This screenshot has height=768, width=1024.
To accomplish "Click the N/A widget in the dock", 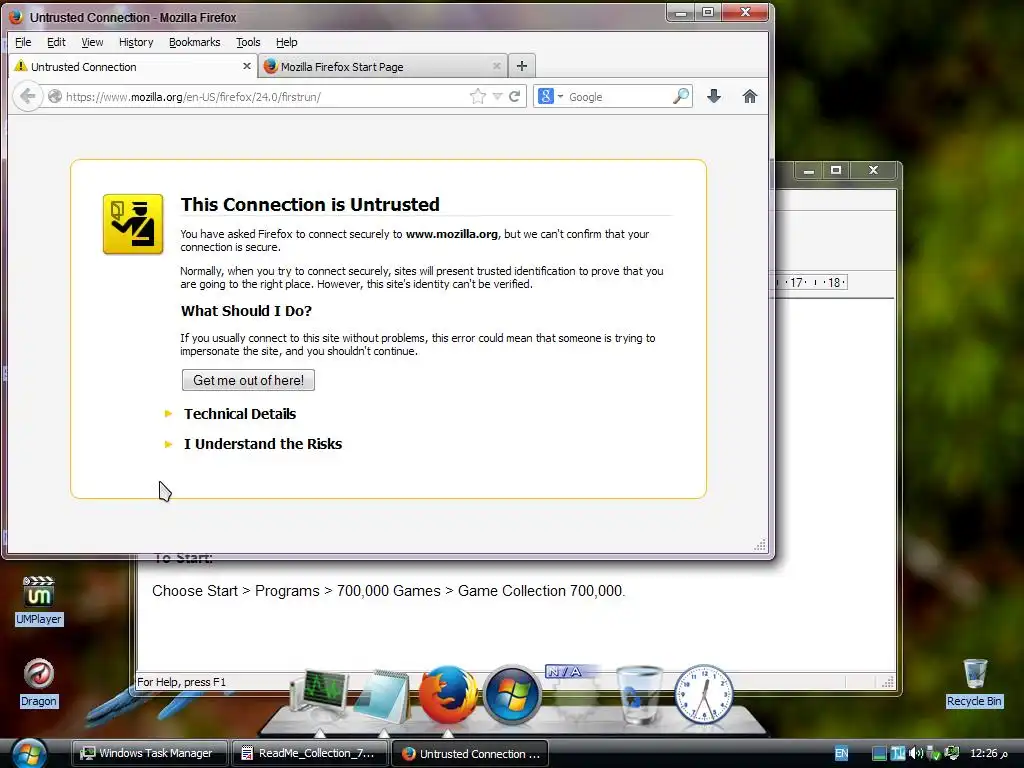I will pos(573,692).
